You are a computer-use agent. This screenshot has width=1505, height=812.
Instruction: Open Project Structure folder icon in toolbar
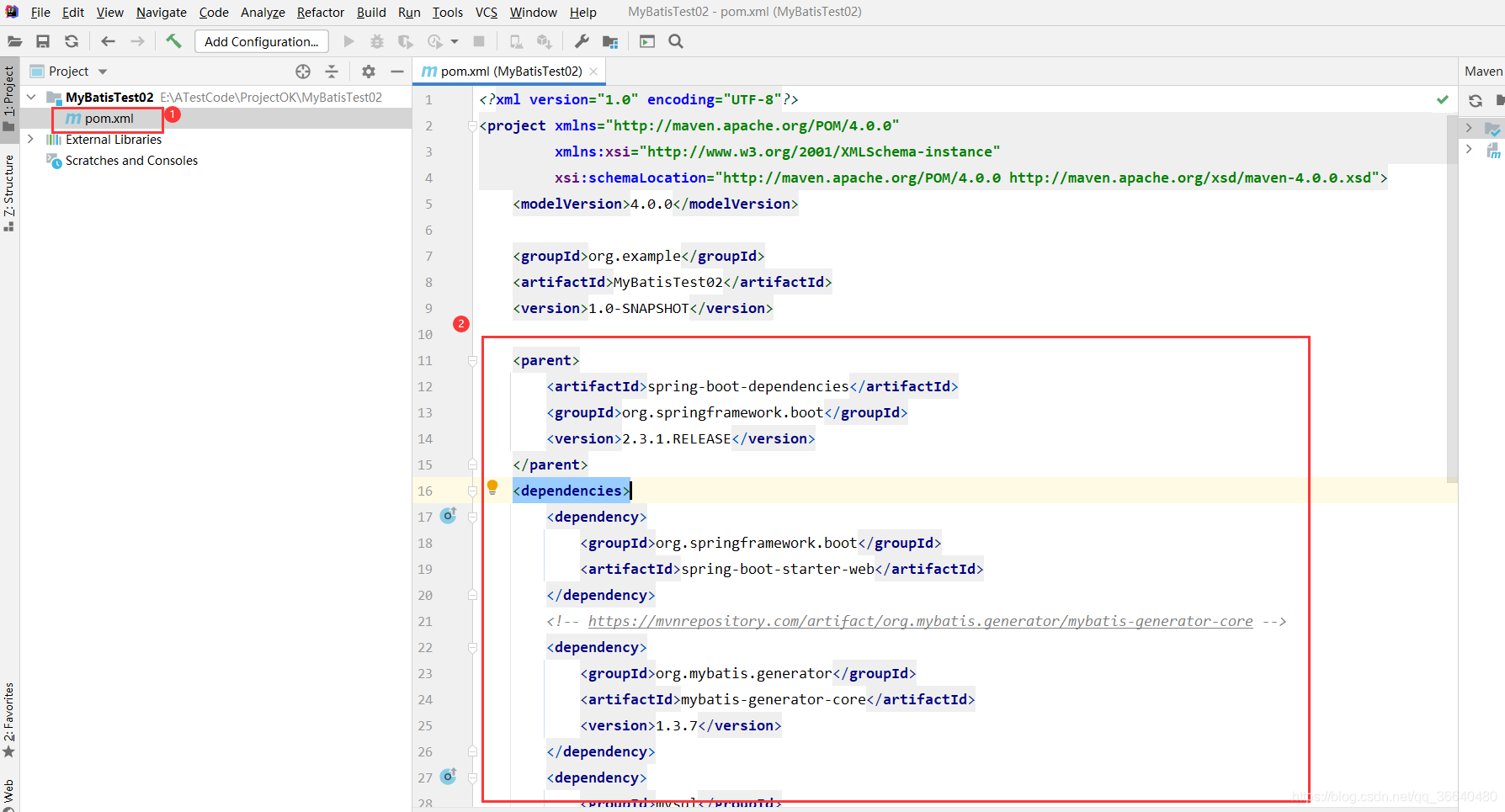[x=610, y=41]
